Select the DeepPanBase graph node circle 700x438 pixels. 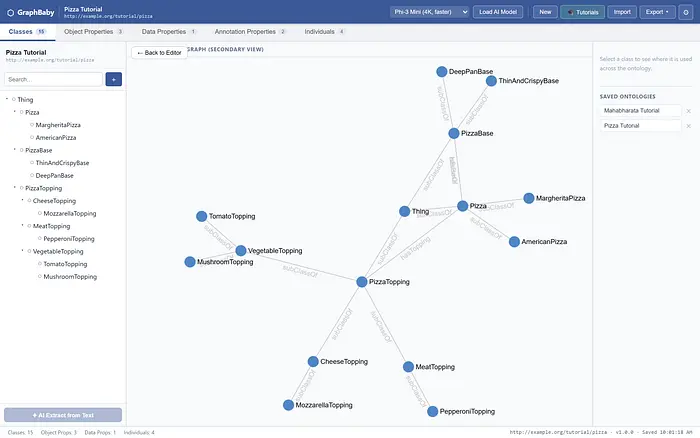click(442, 71)
